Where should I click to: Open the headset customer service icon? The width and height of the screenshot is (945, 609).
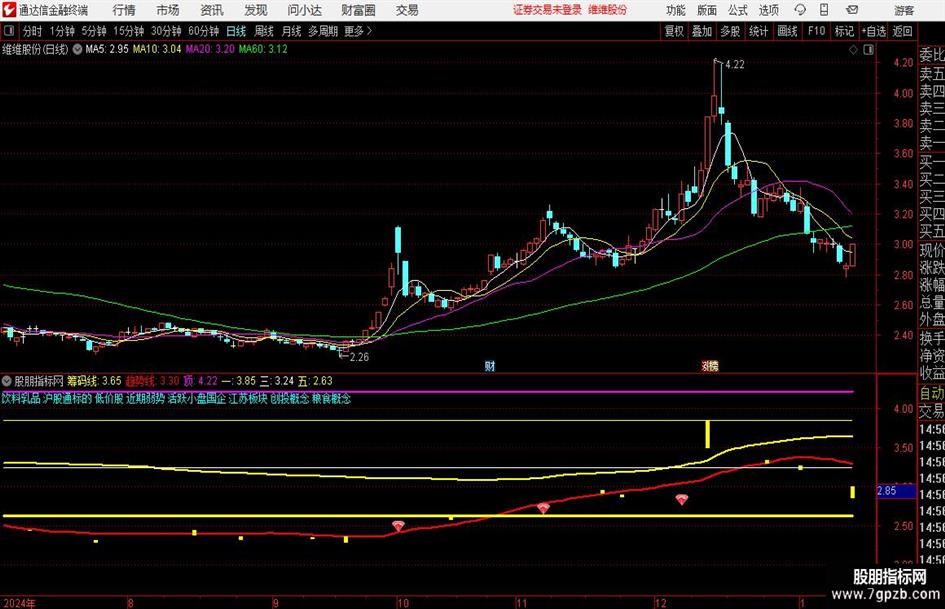coord(800,10)
